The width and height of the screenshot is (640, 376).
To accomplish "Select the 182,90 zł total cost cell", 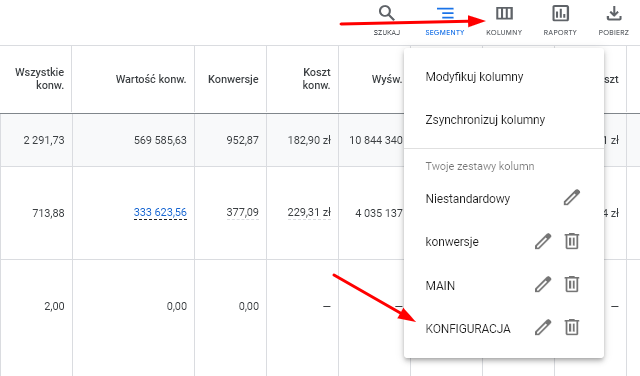I will click(309, 140).
